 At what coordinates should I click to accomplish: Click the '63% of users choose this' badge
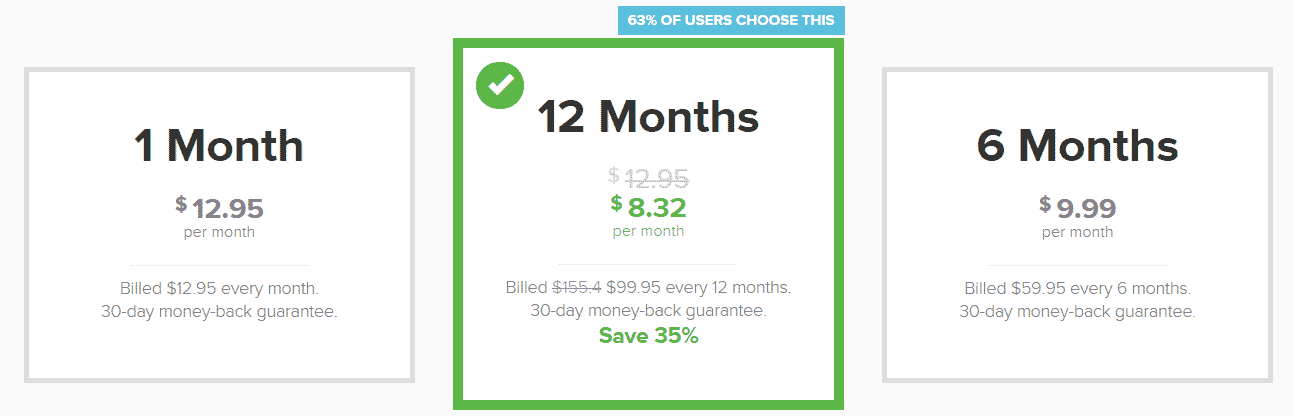732,20
